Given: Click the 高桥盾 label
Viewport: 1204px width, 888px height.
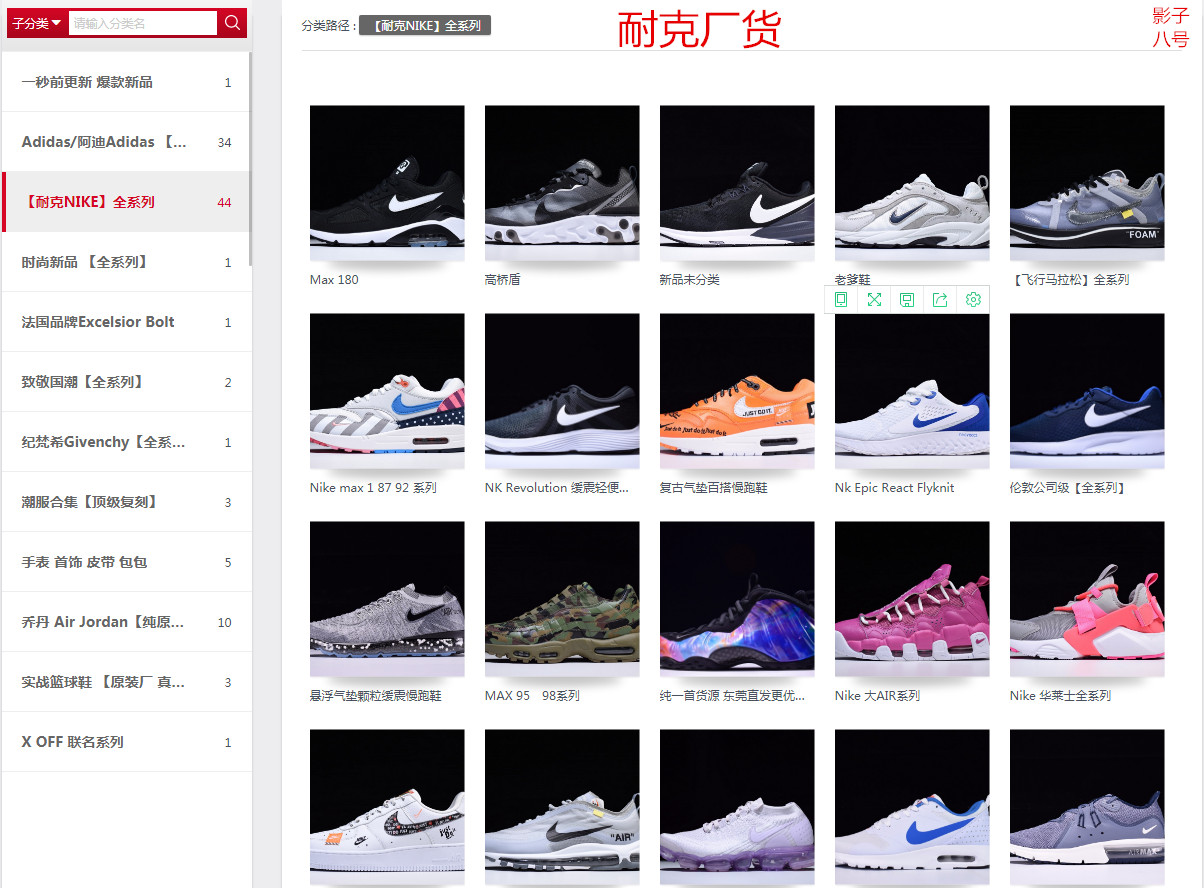Looking at the screenshot, I should (x=503, y=280).
